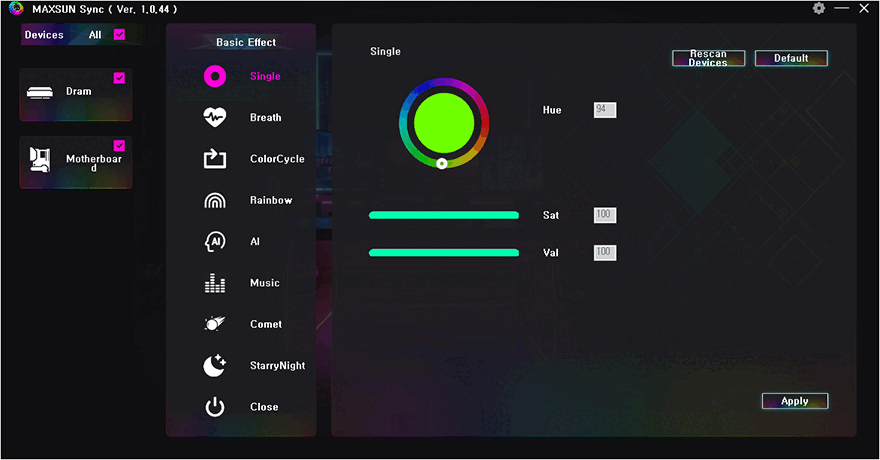The width and height of the screenshot is (880, 460).
Task: Select the AI effect label
Action: tap(255, 241)
